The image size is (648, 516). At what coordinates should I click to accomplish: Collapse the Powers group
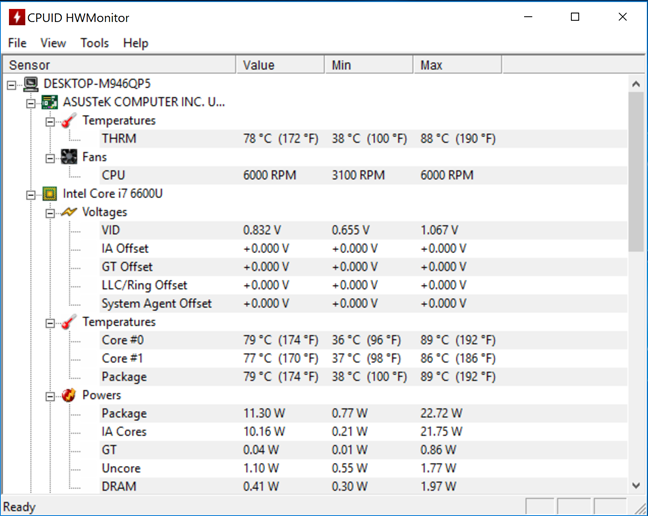50,397
